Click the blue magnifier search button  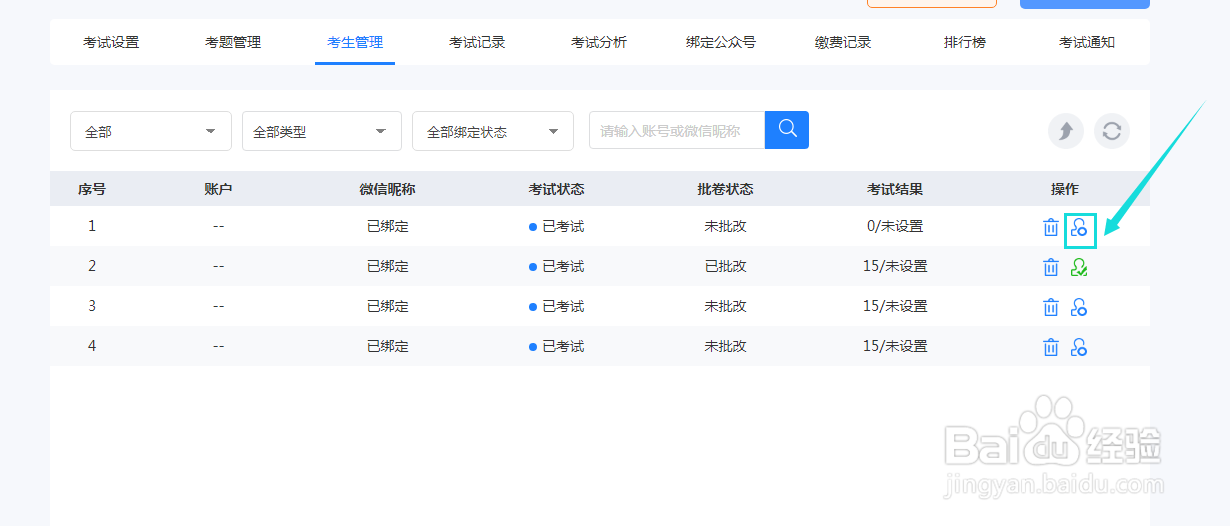coord(787,130)
